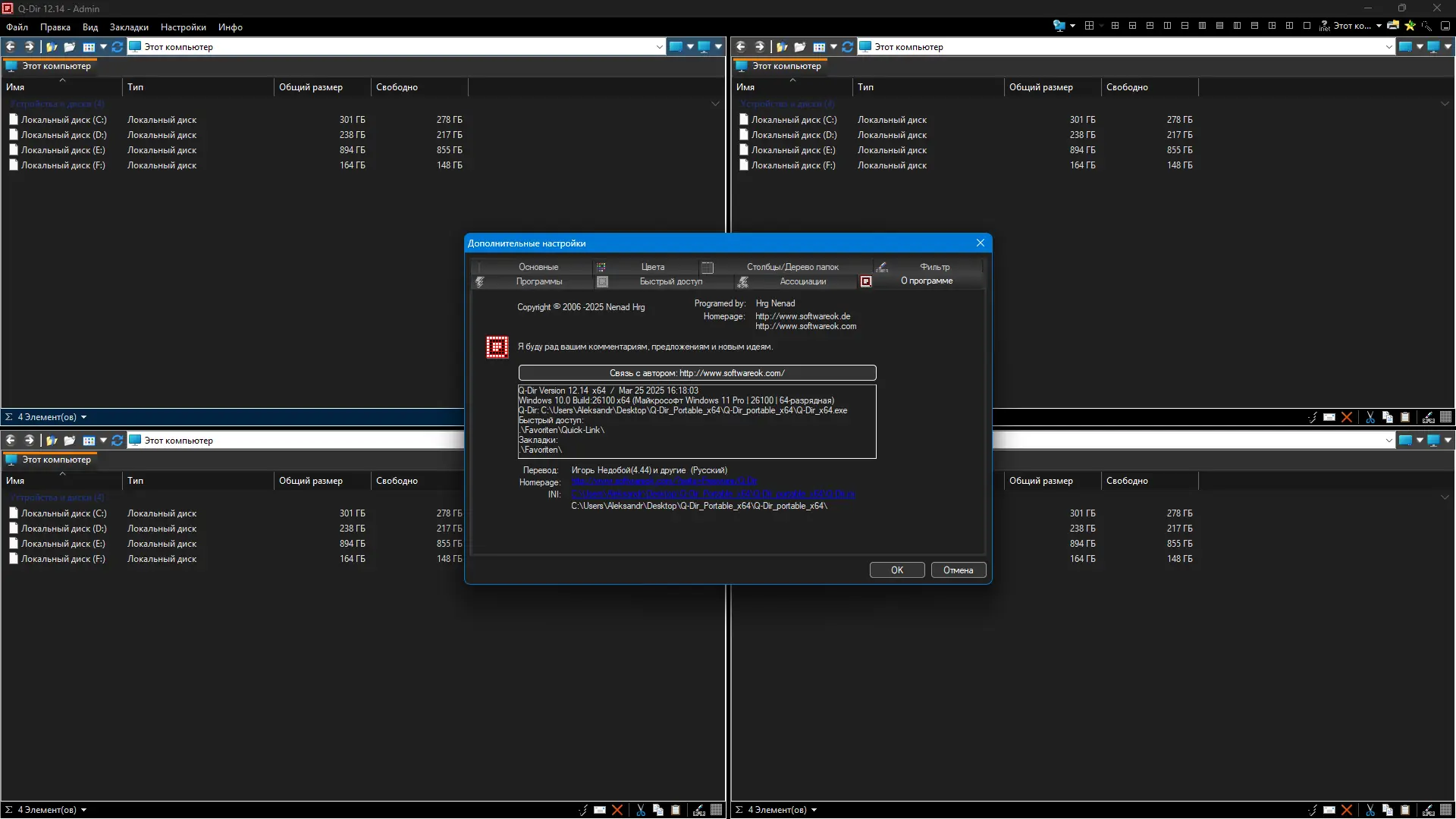This screenshot has width=1456, height=819.
Task: Expand the view mode dropdown arrow in top-right pane
Action: pos(833,47)
